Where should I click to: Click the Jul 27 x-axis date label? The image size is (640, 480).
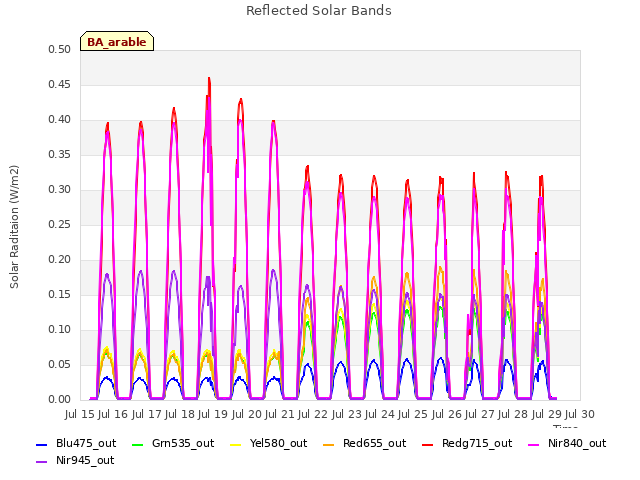point(480,414)
